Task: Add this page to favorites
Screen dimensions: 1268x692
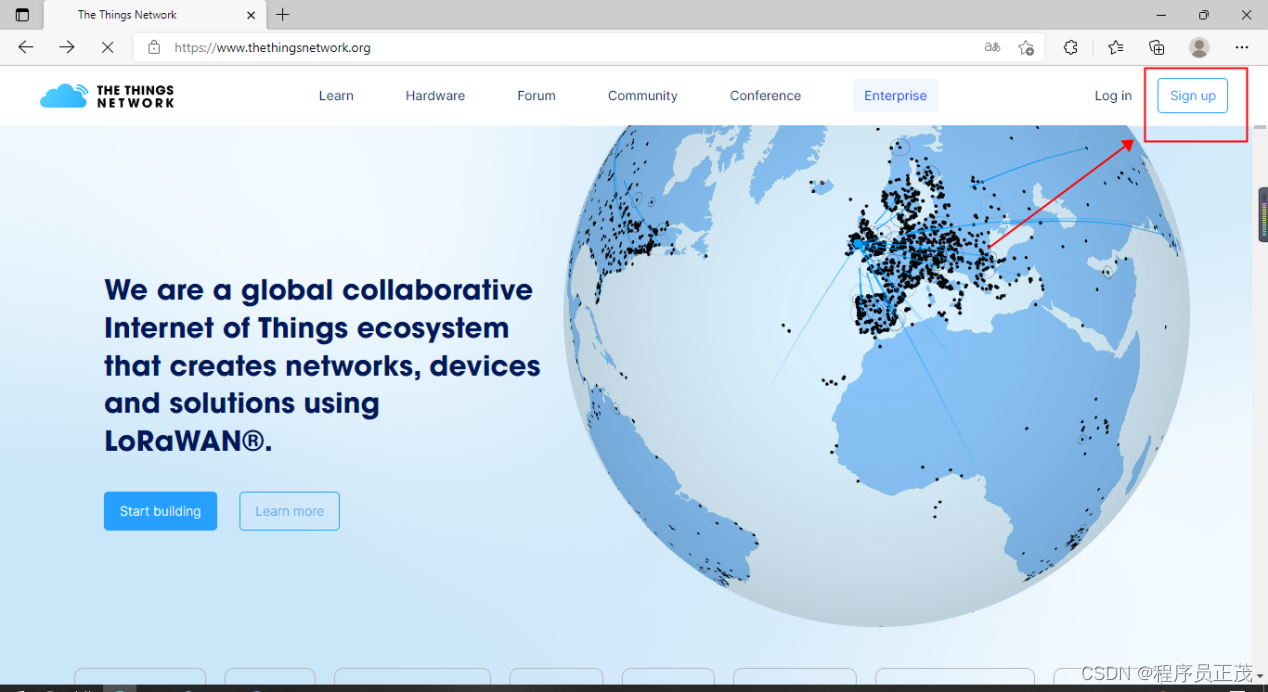Action: [1026, 47]
